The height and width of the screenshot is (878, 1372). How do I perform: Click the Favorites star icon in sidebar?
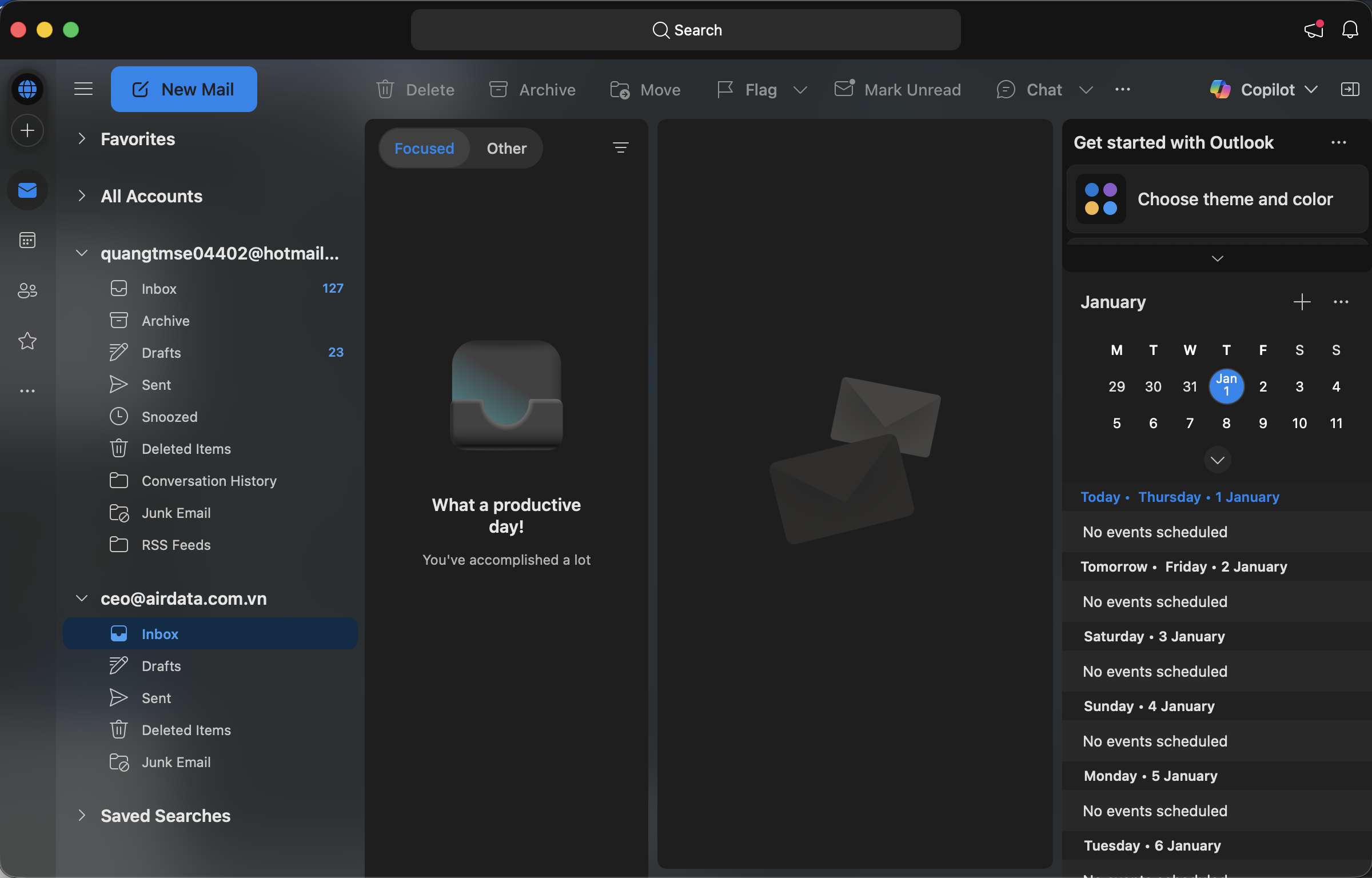[27, 341]
